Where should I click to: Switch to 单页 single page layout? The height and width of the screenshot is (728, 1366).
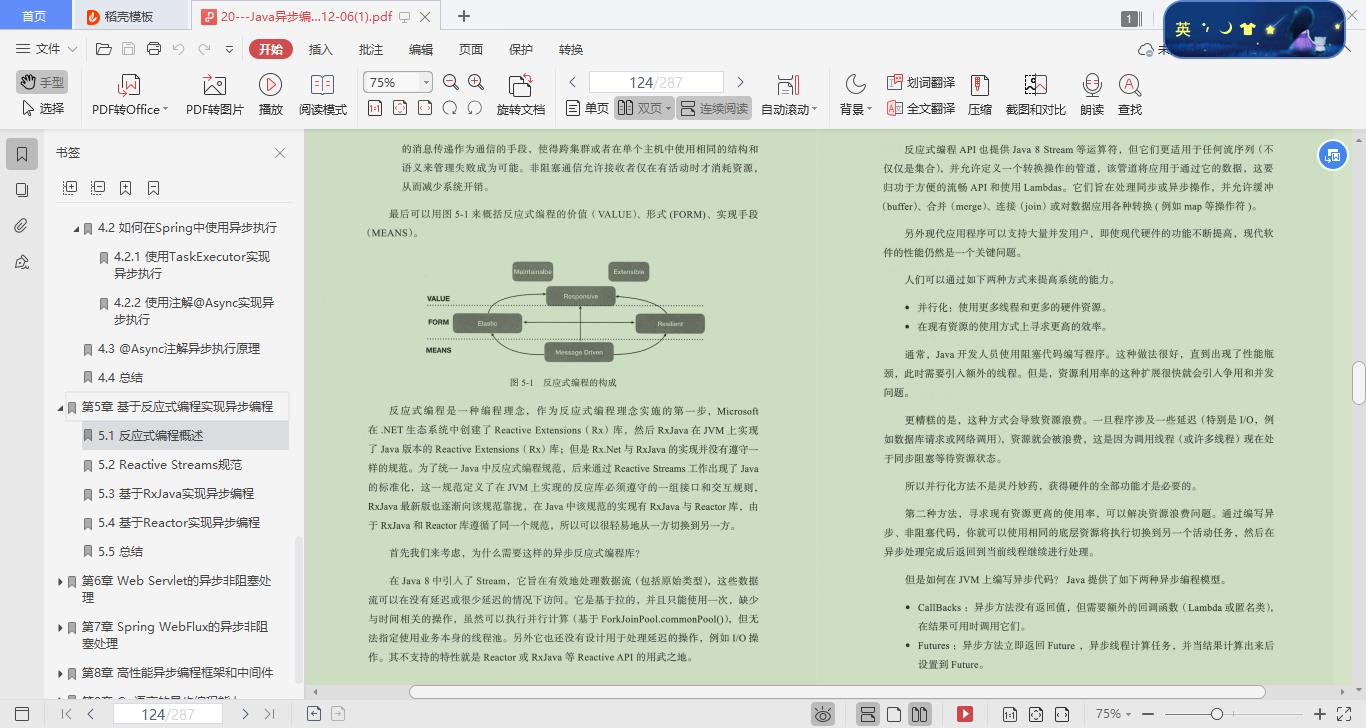[x=587, y=108]
